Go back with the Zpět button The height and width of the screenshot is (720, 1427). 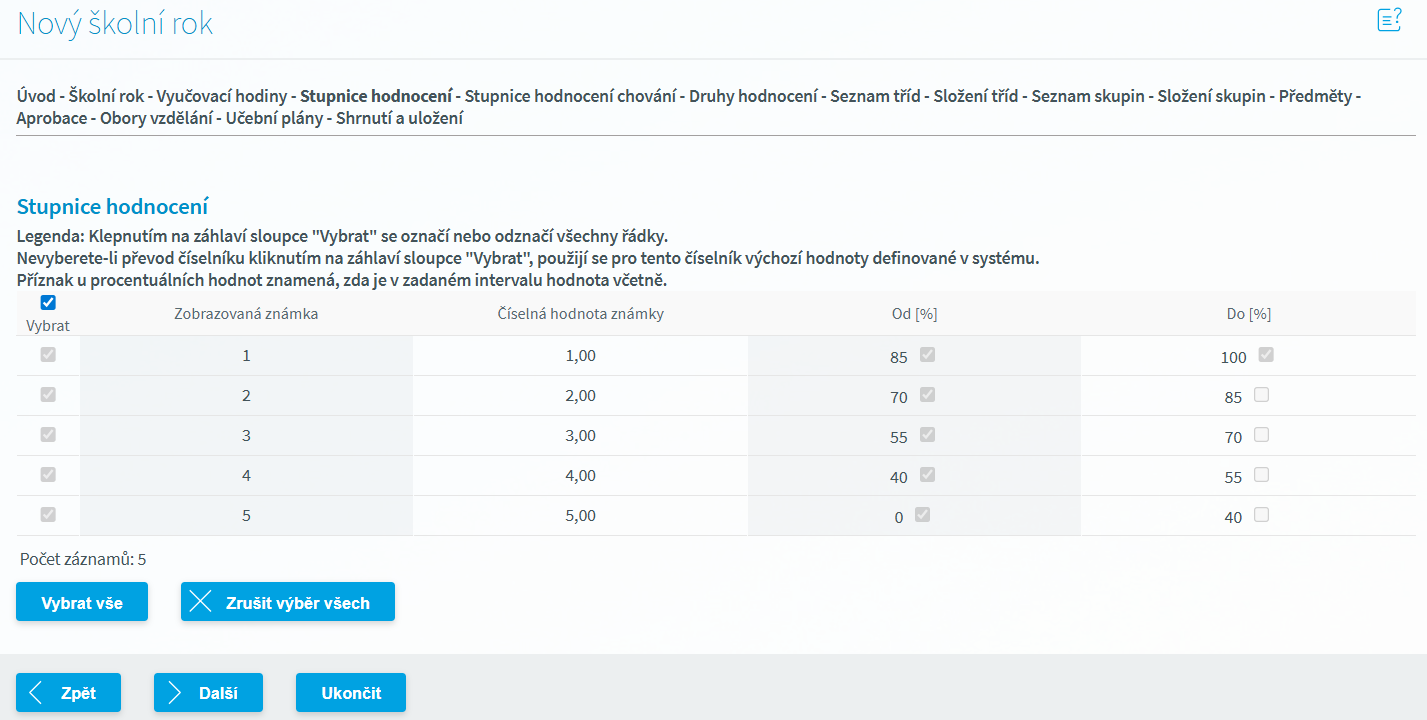pyautogui.click(x=68, y=692)
